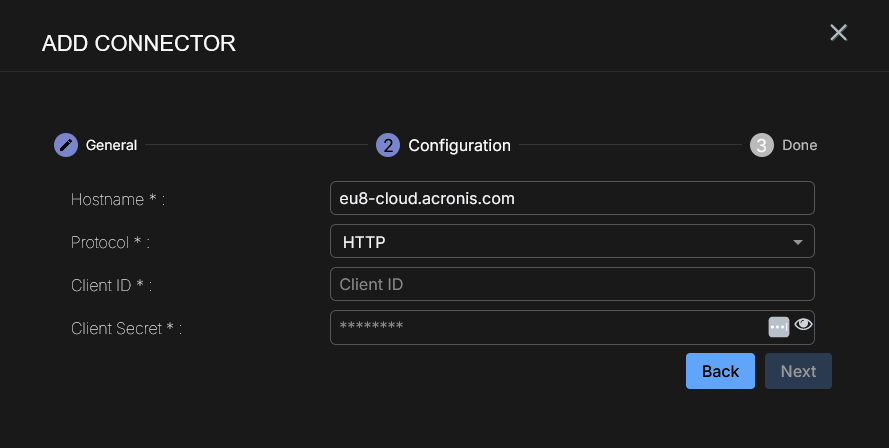Jump to the Done step label
This screenshot has height=448, width=889.
point(799,145)
